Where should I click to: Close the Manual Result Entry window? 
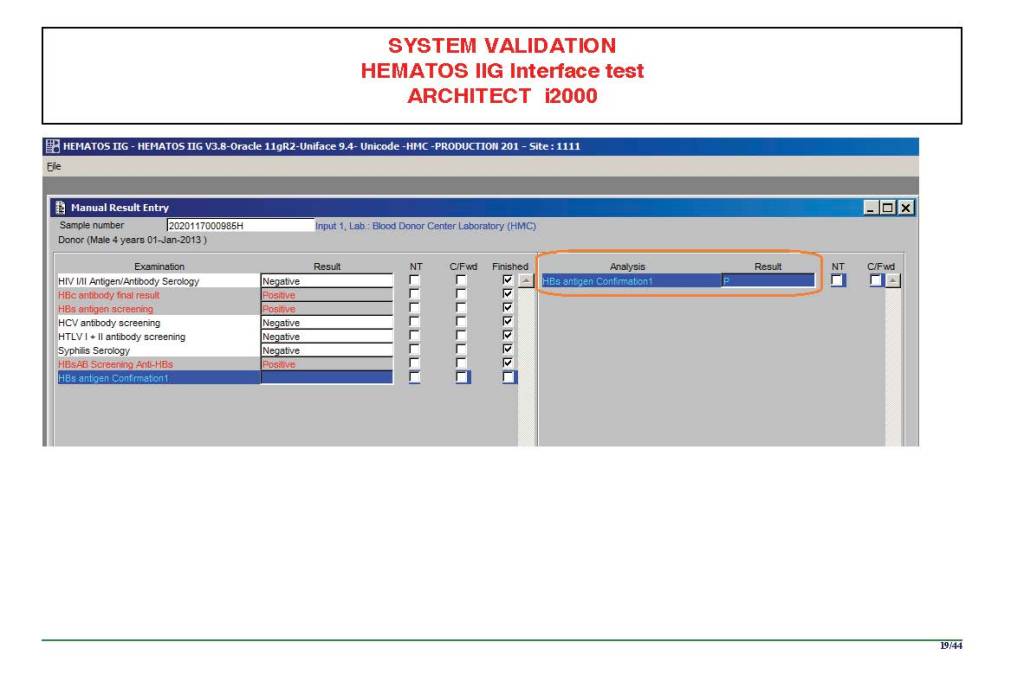[905, 207]
